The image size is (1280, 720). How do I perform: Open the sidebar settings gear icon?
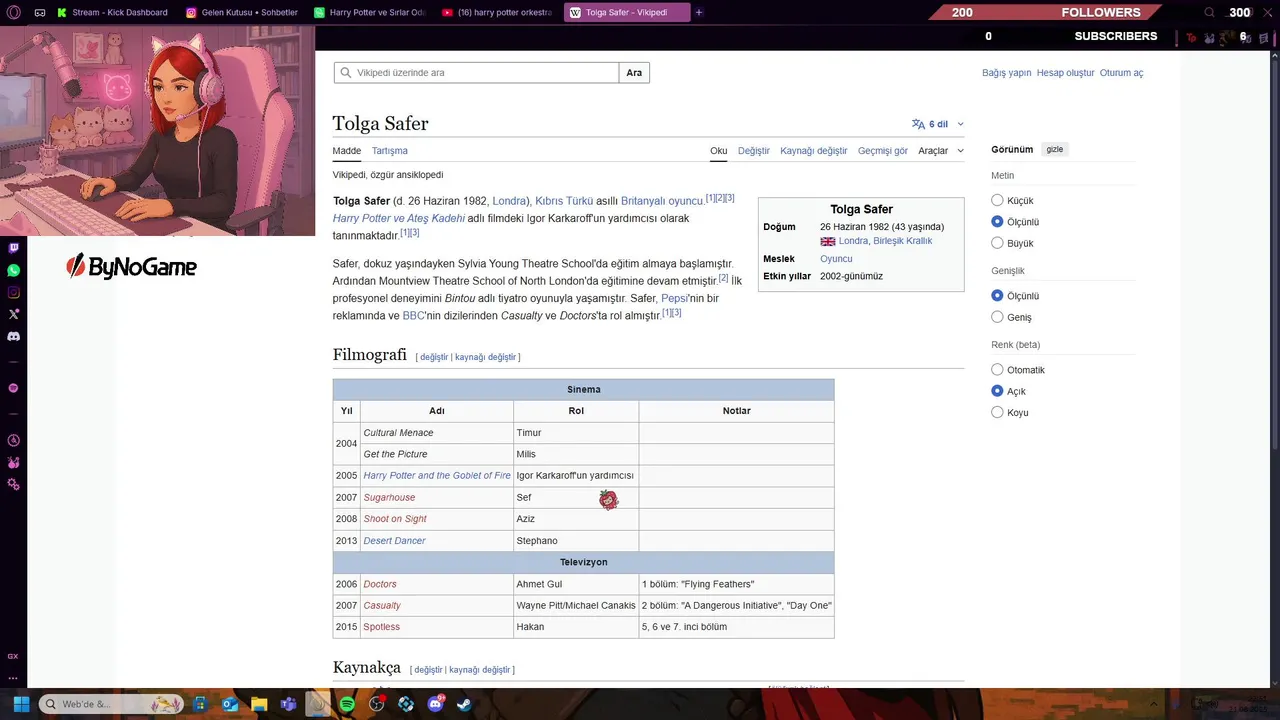tap(13, 484)
